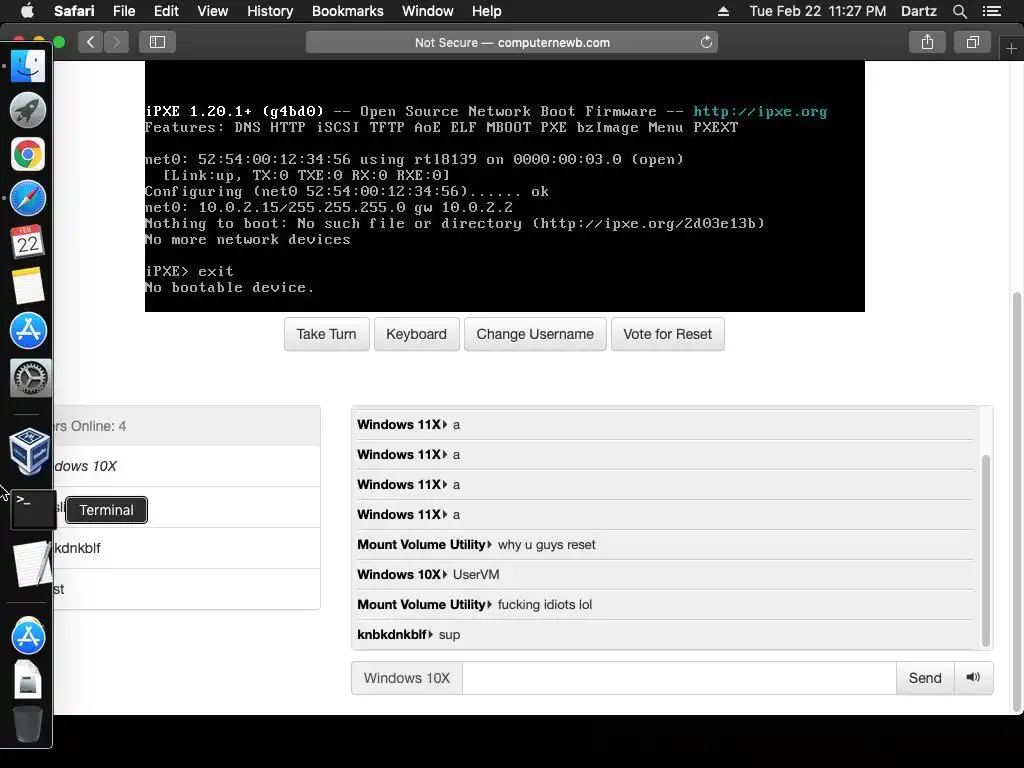Click Change Username button

point(535,334)
